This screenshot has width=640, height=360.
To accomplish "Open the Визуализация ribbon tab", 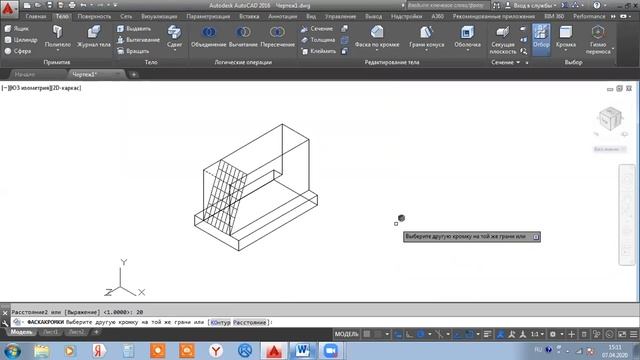I will coord(159,16).
